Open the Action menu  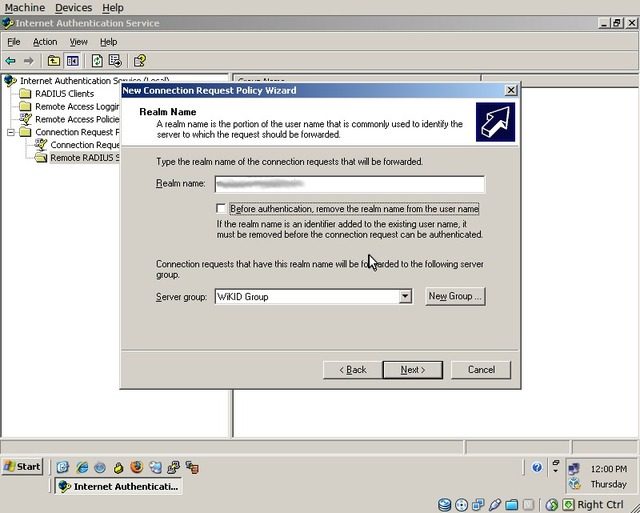(x=45, y=42)
